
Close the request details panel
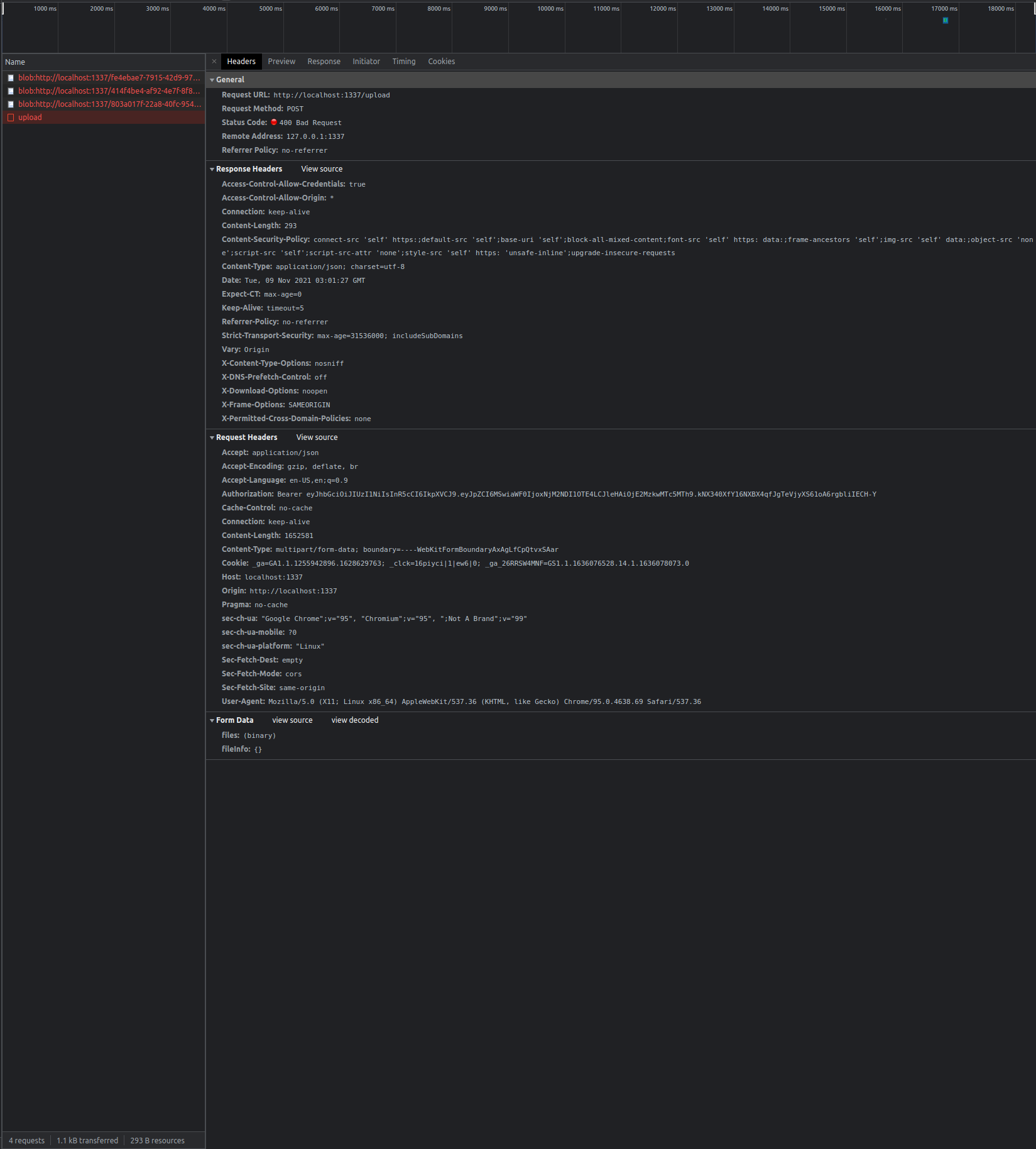click(x=214, y=62)
